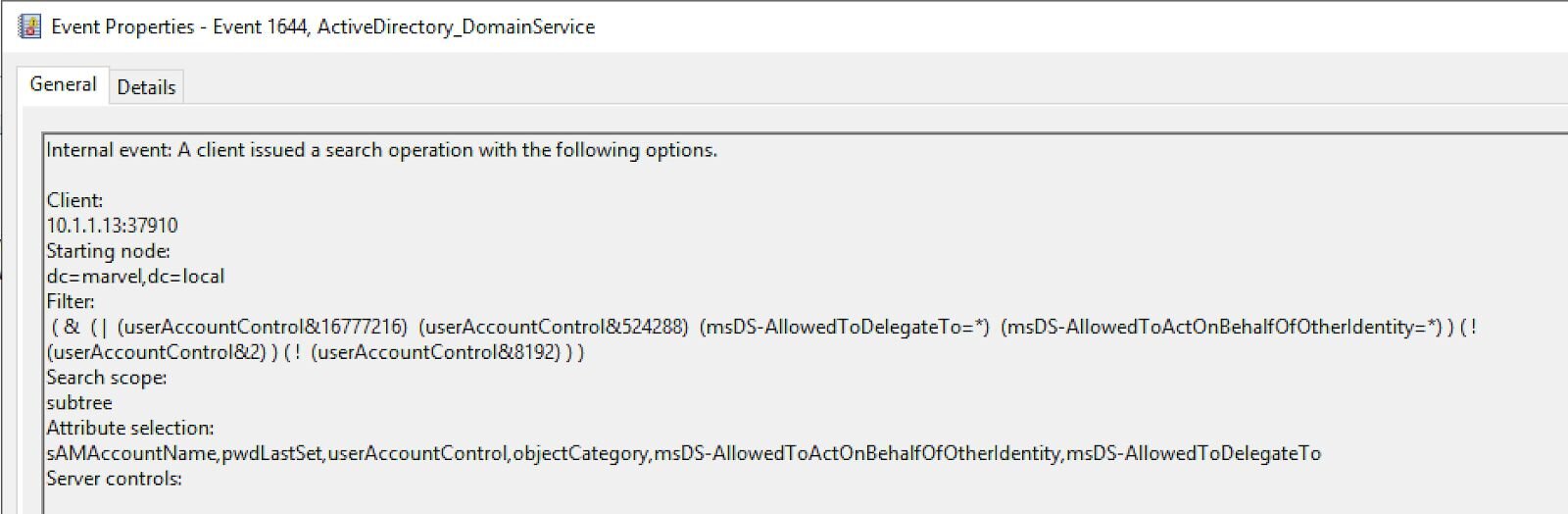
Task: Click the 'Filter:' label
Action: tap(71, 301)
